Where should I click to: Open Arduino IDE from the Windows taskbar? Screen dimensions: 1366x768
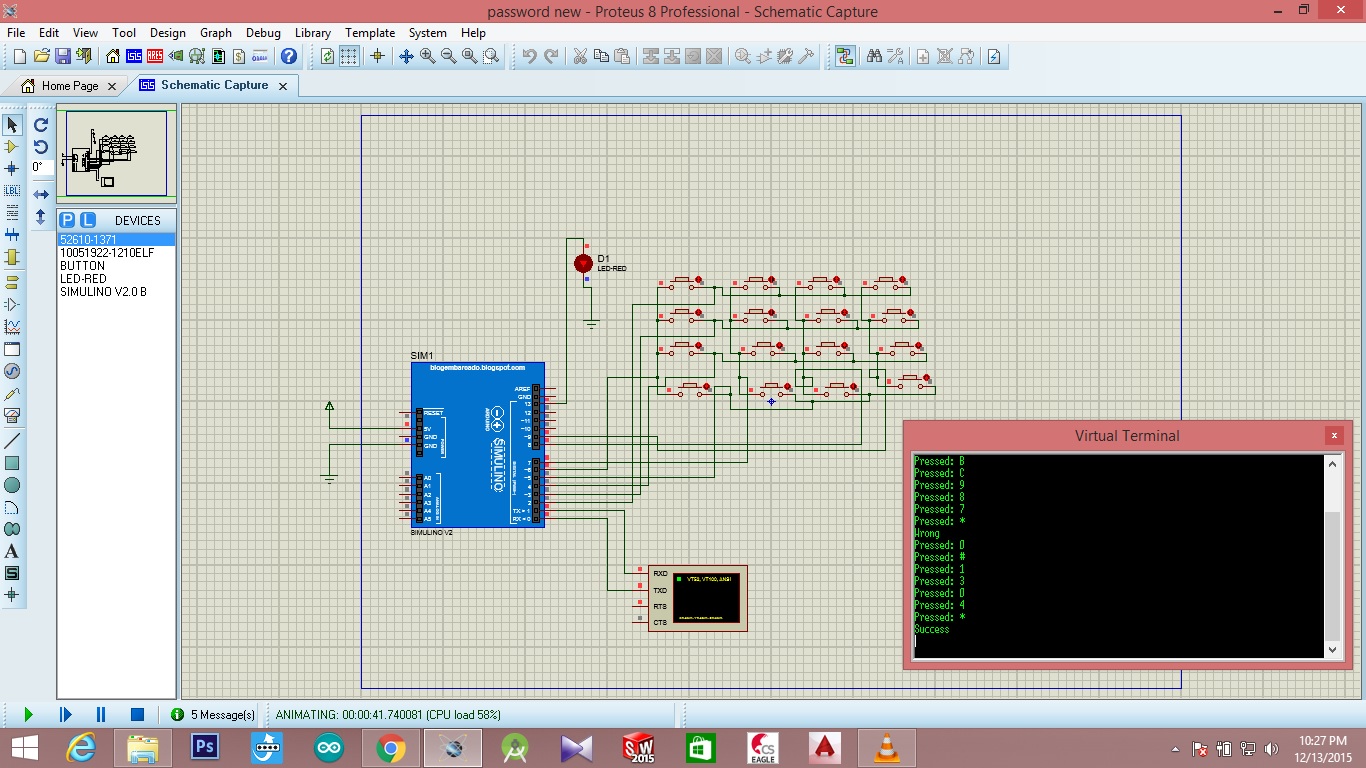(327, 747)
